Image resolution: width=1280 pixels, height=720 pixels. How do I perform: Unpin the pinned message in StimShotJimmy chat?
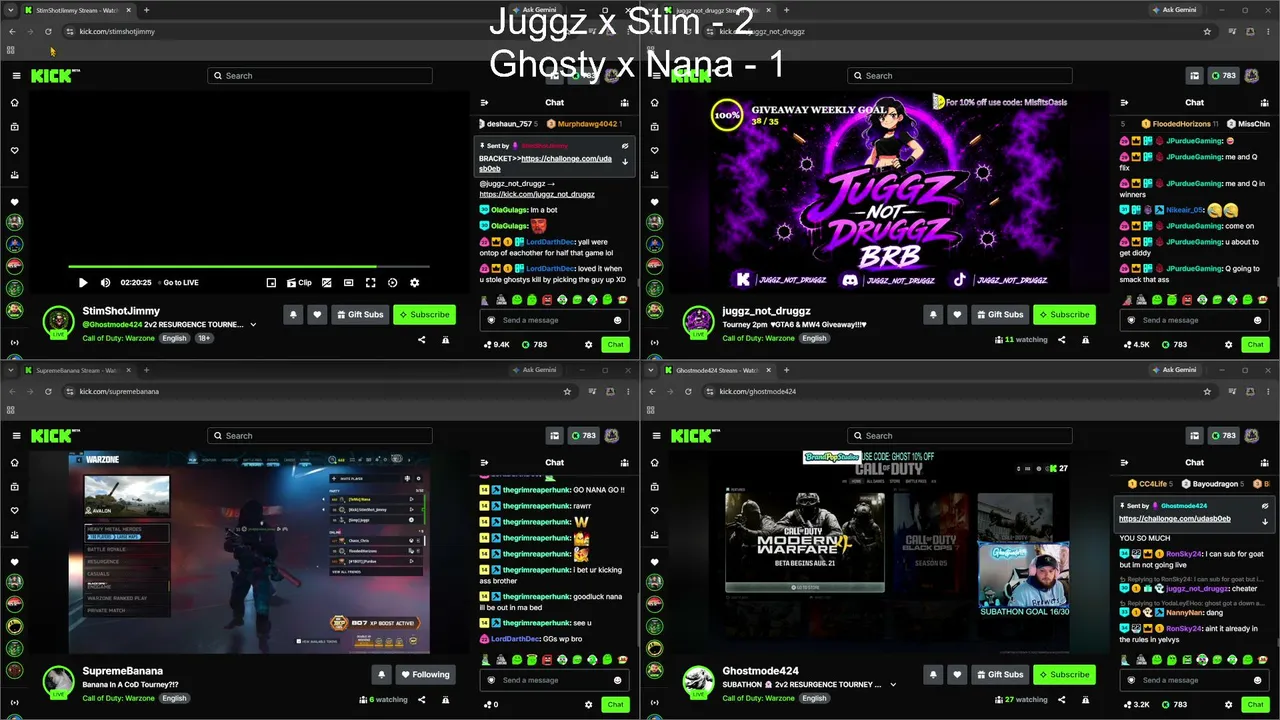click(x=625, y=146)
